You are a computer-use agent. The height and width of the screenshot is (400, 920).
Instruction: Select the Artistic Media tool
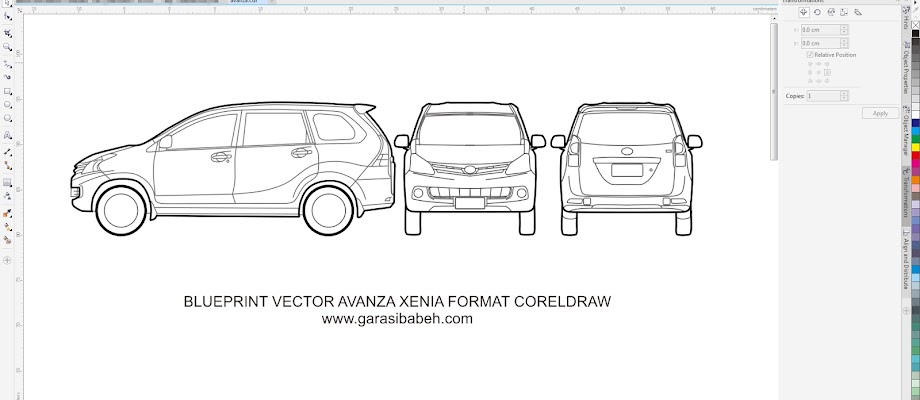tap(8, 77)
